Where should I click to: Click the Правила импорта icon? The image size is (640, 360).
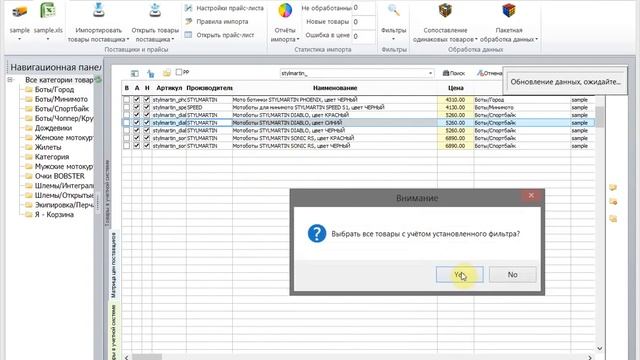188,22
